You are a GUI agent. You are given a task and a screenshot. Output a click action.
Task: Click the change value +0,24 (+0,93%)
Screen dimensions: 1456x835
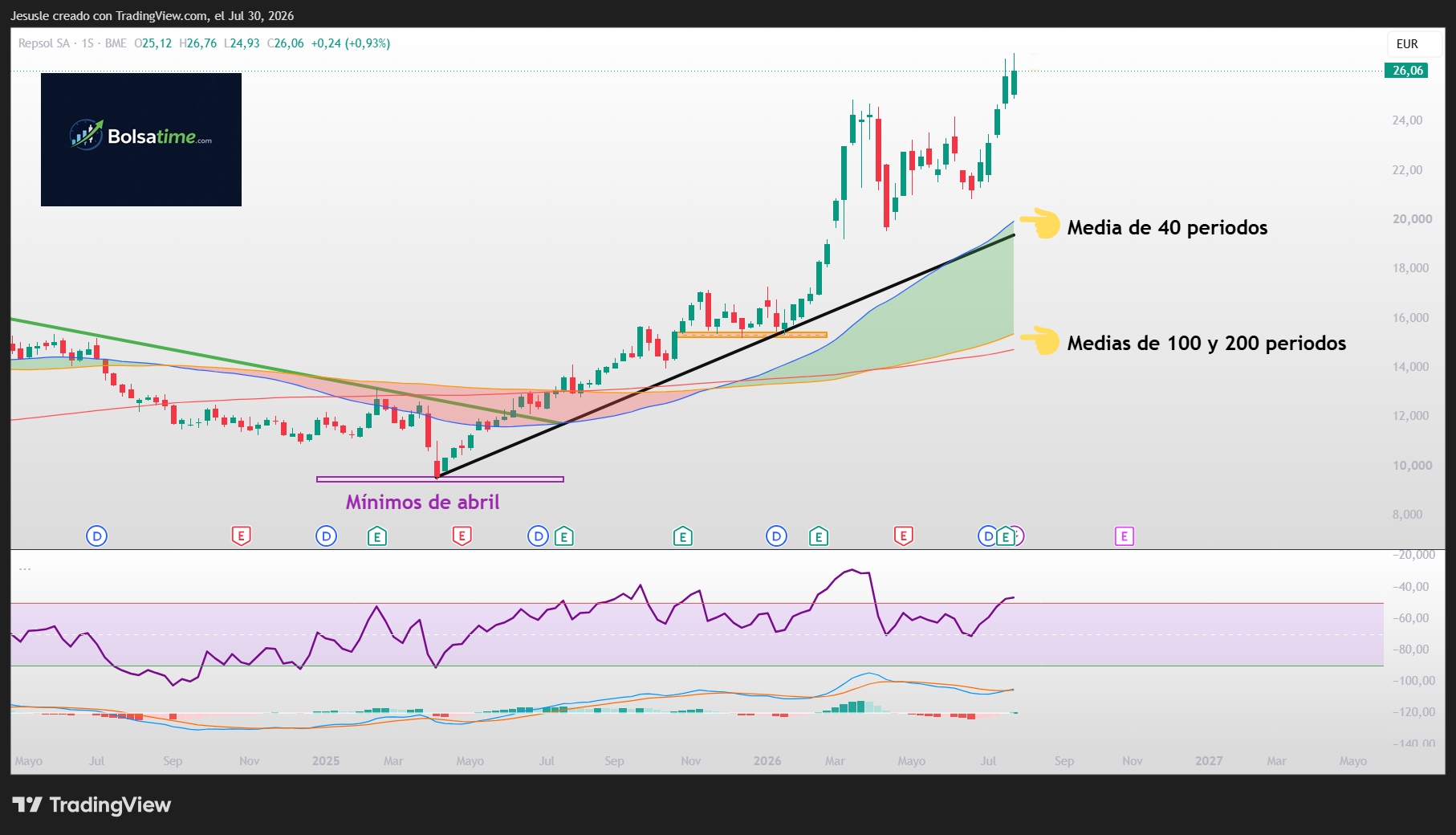[x=351, y=43]
